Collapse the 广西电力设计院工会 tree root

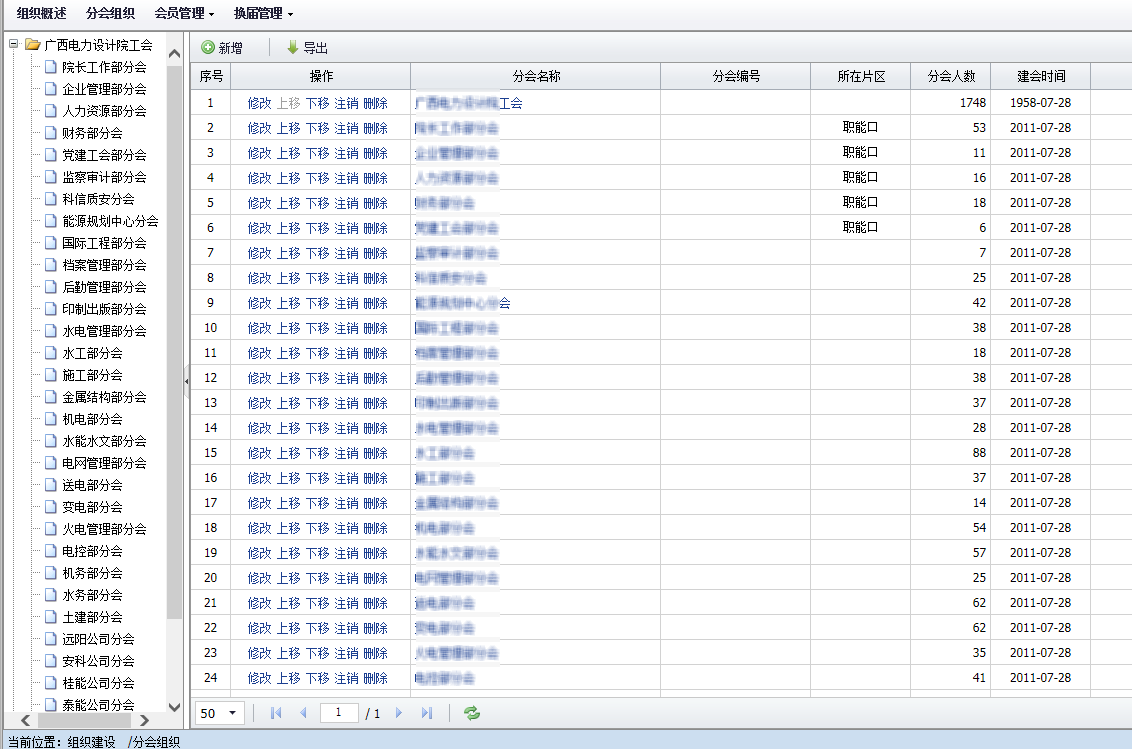coord(13,45)
